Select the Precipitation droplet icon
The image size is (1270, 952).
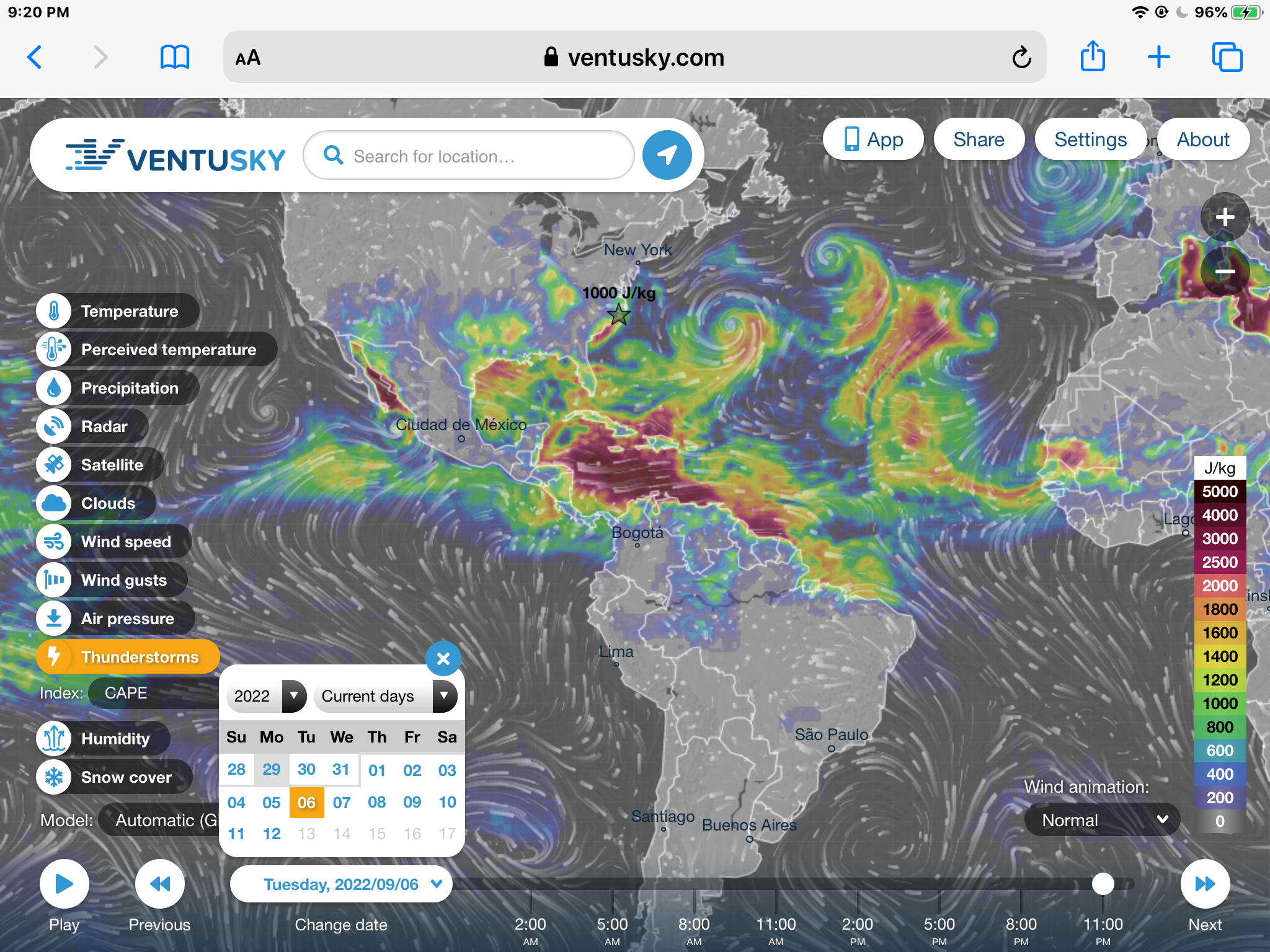pos(54,388)
